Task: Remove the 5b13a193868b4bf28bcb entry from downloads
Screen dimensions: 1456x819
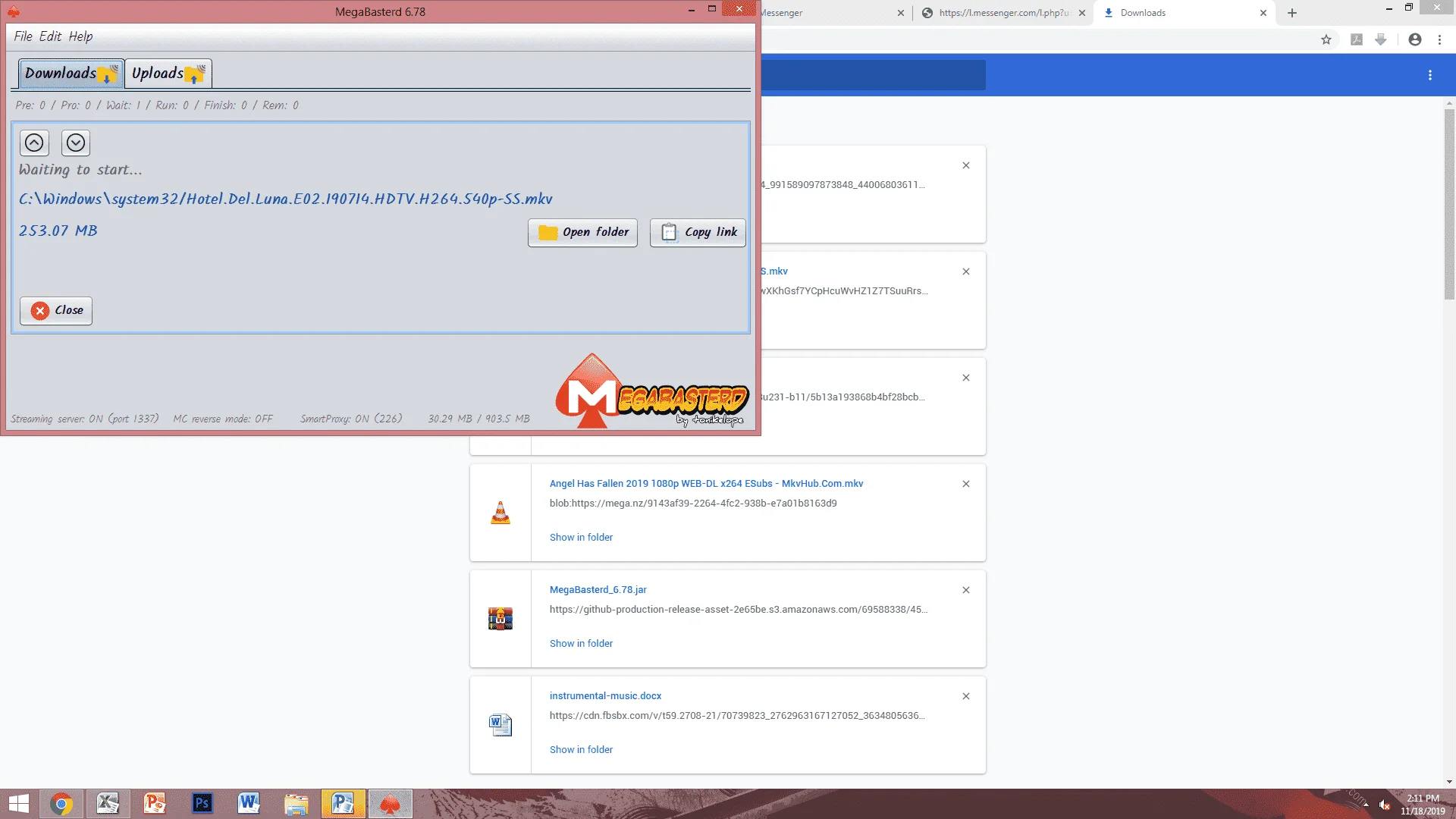Action: (x=966, y=378)
